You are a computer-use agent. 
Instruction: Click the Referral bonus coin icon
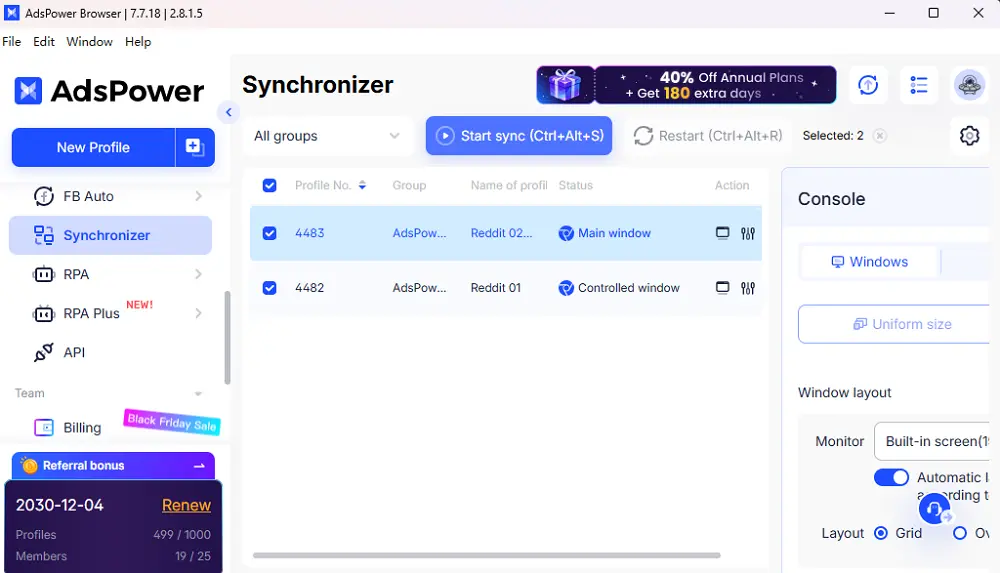[29, 466]
